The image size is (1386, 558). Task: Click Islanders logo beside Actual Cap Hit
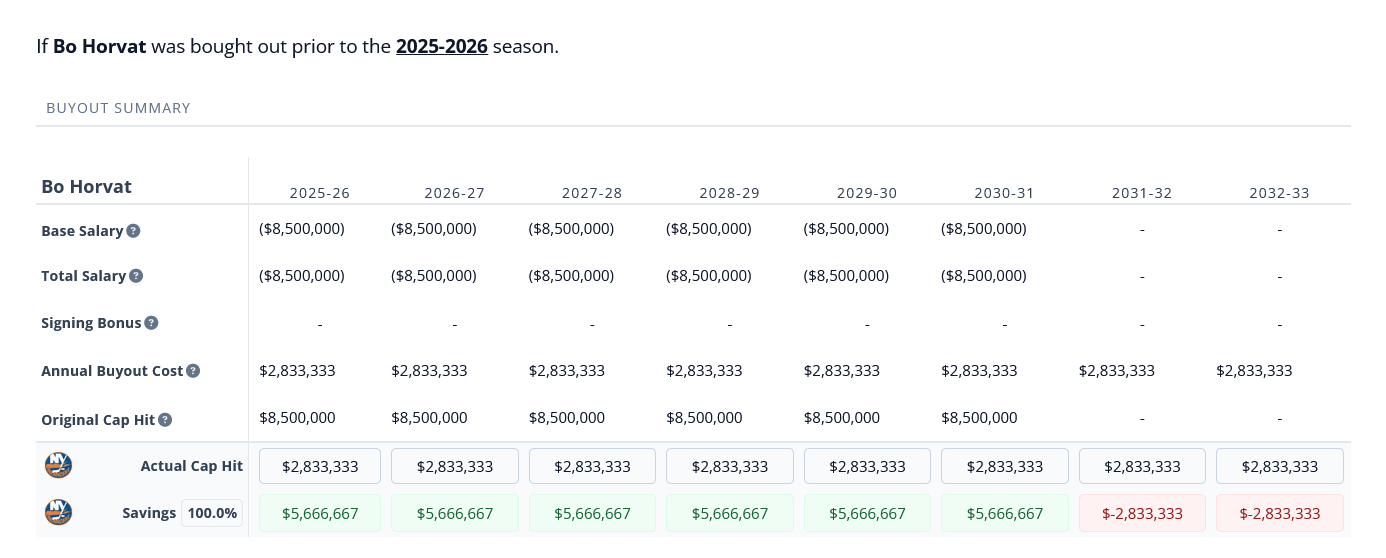pos(59,466)
